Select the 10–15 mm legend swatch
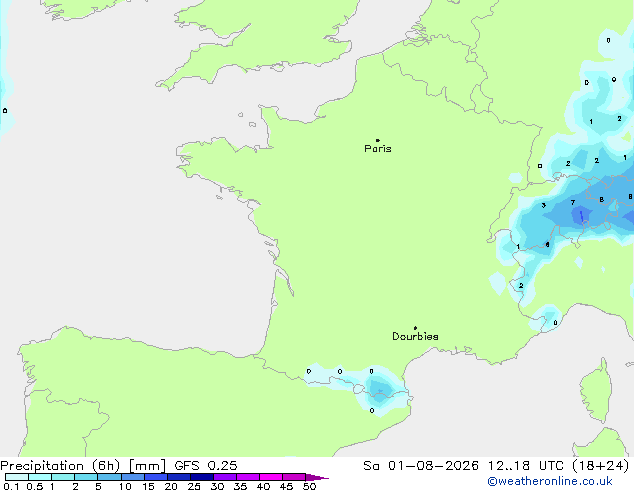The width and height of the screenshot is (634, 490). click(132, 477)
